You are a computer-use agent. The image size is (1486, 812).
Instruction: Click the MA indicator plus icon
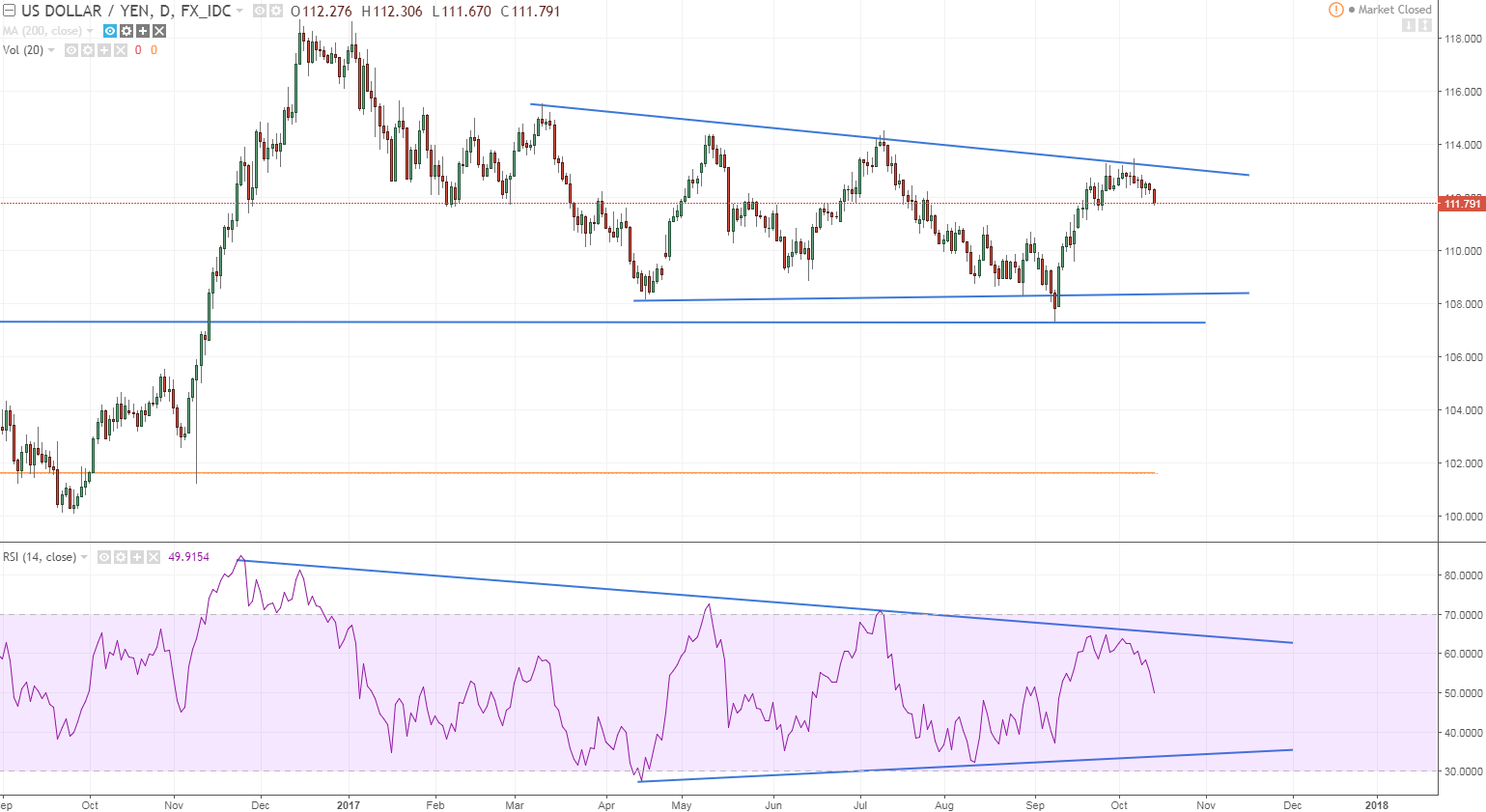[143, 31]
